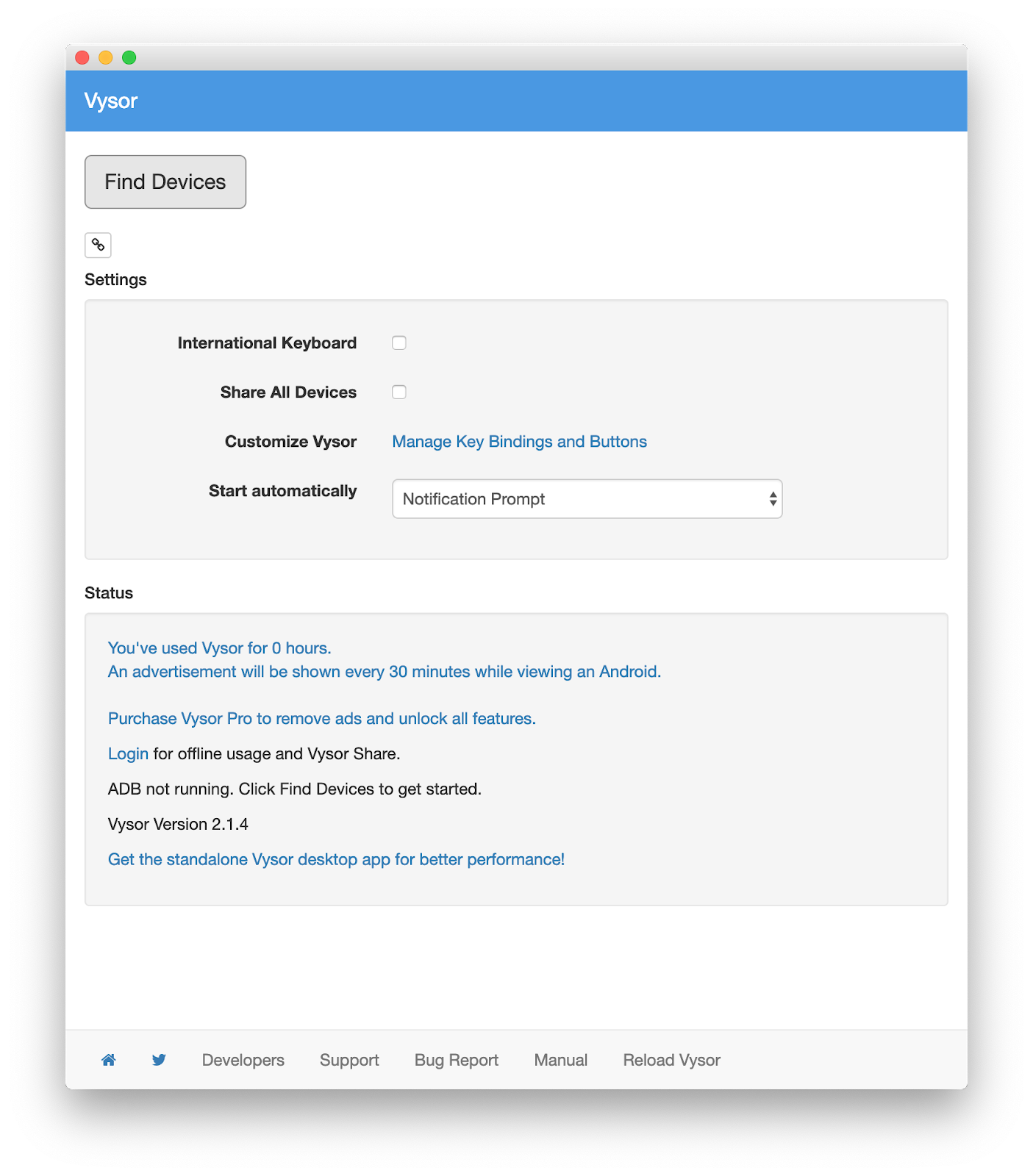Open Bug Report in the footer
Viewport: 1033px width, 1176px height.
tap(457, 1060)
